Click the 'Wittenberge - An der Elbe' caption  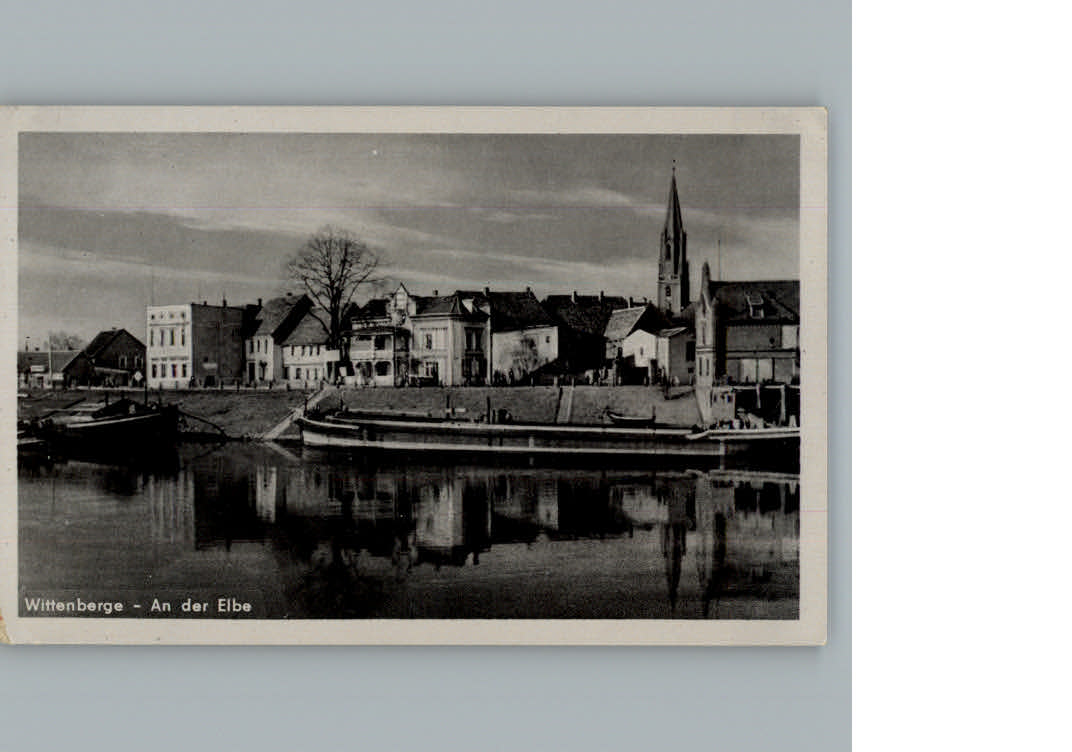tap(138, 605)
